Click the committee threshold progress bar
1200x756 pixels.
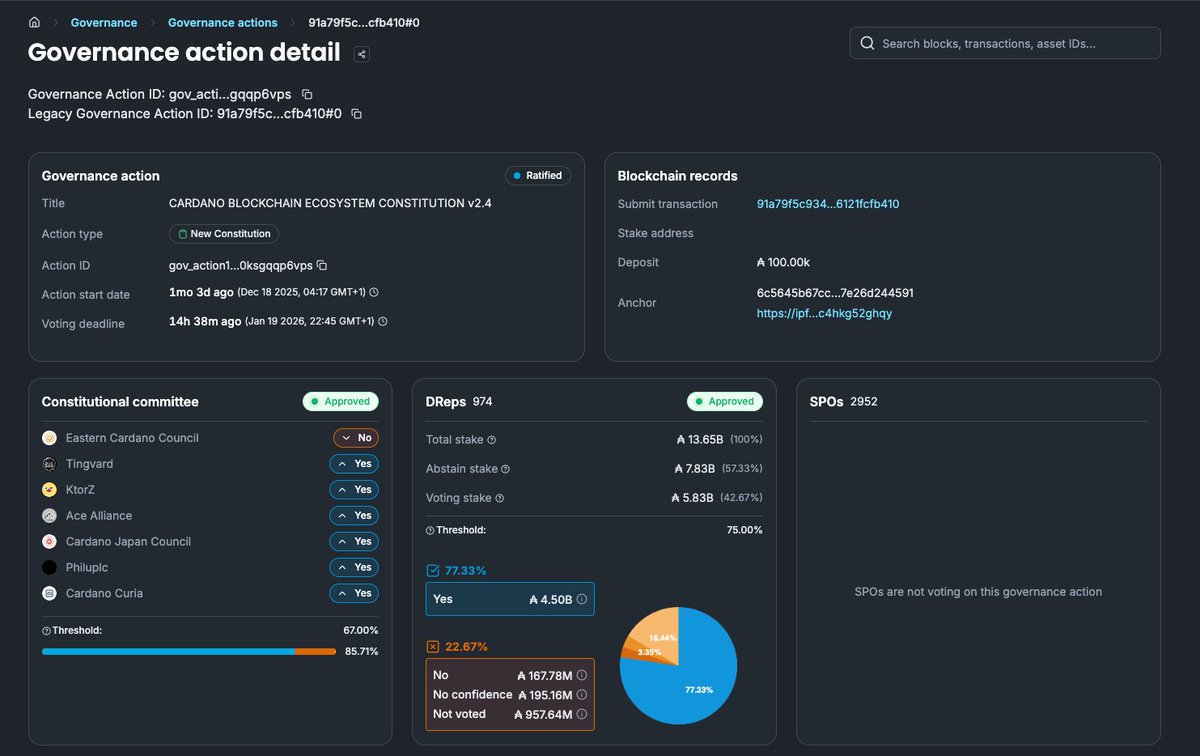(189, 651)
